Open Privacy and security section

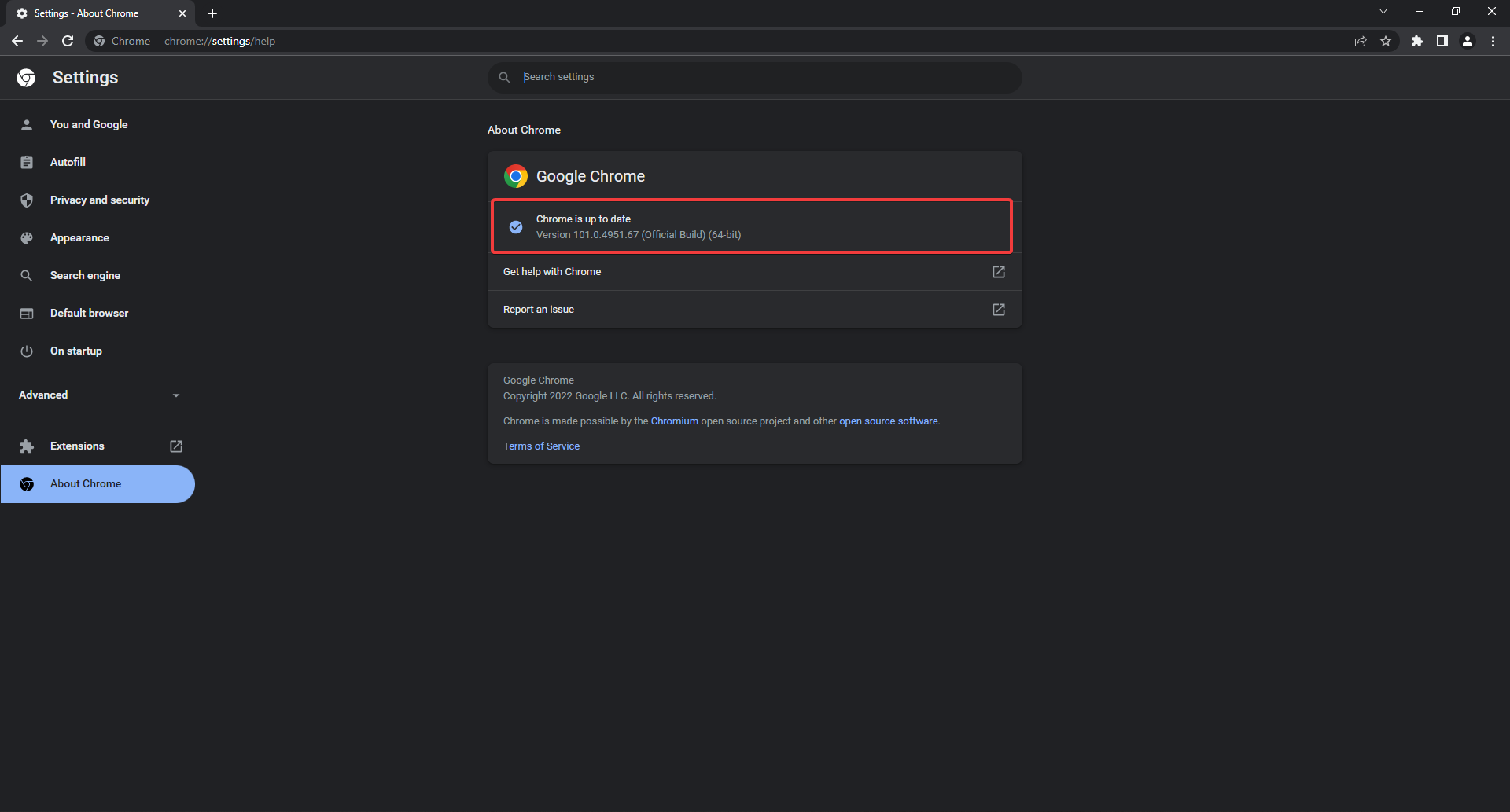100,200
